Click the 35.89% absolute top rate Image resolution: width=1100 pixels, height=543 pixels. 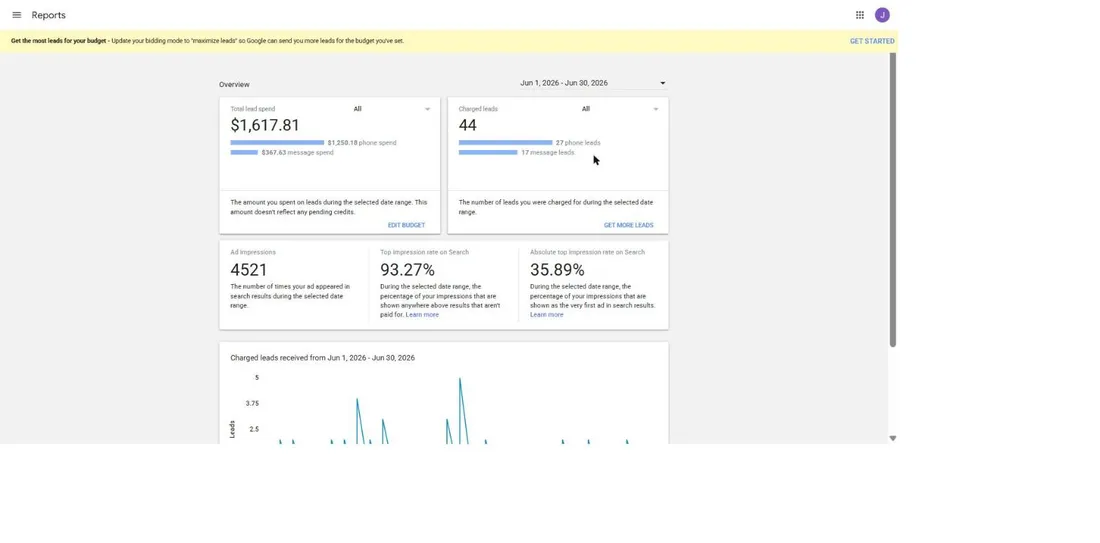pos(557,270)
